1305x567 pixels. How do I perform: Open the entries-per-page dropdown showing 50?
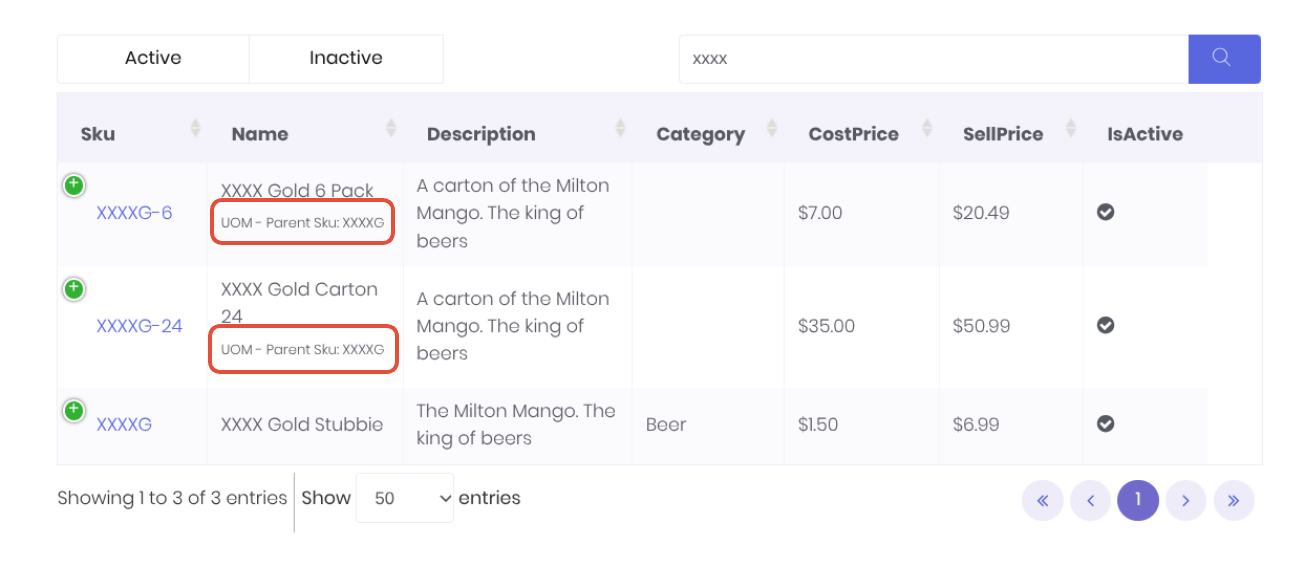point(404,498)
